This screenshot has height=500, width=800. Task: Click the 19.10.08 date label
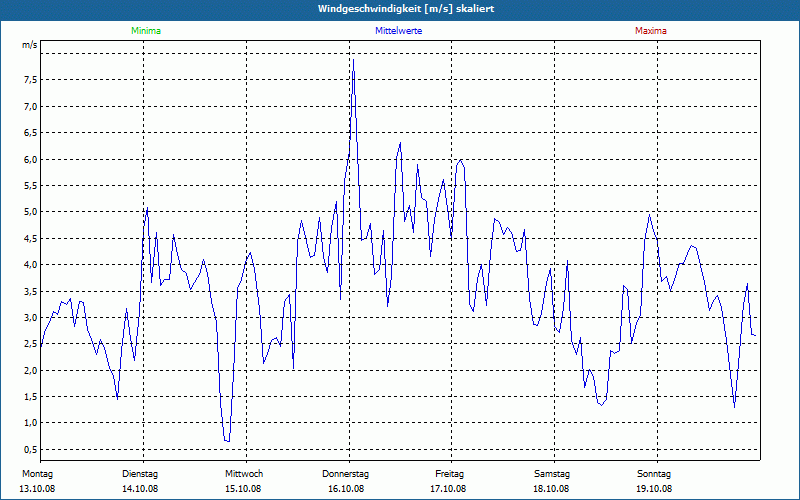click(x=654, y=489)
